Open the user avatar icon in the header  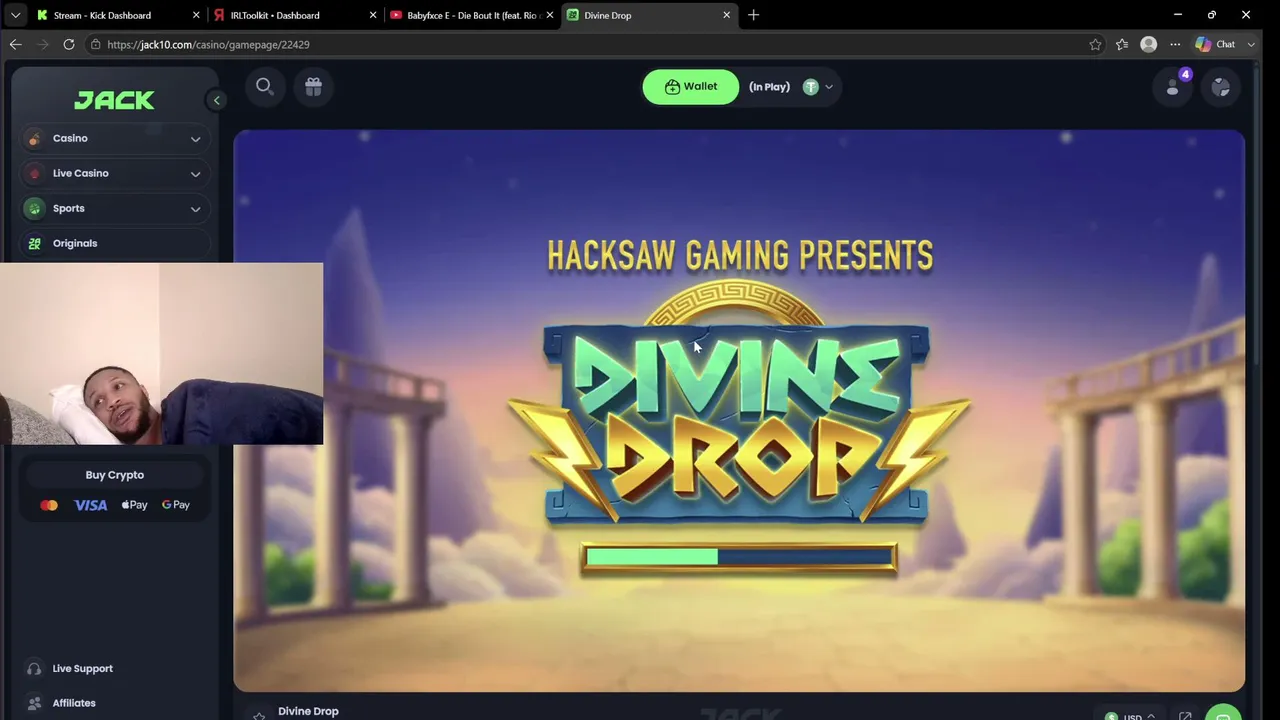click(1221, 87)
